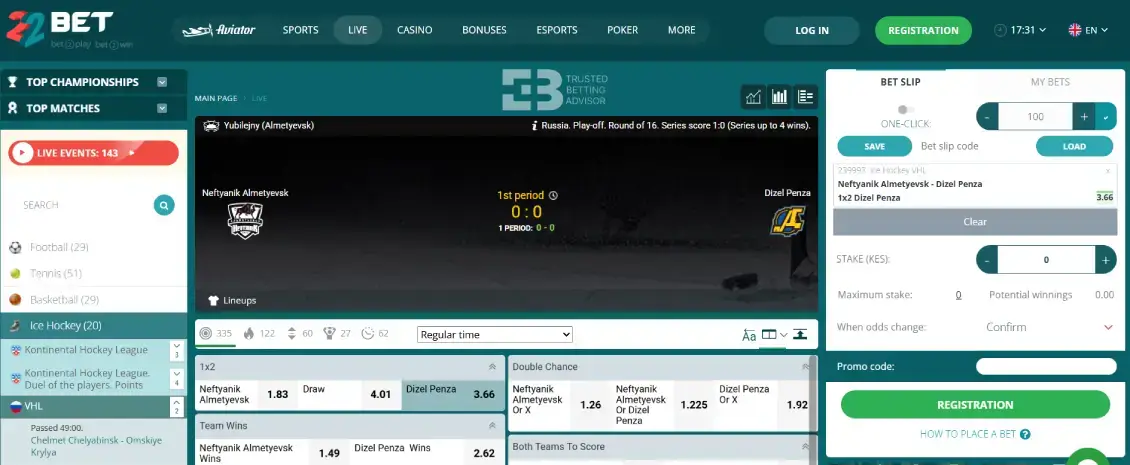Click the Log In button
The width and height of the screenshot is (1130, 465).
coord(811,30)
